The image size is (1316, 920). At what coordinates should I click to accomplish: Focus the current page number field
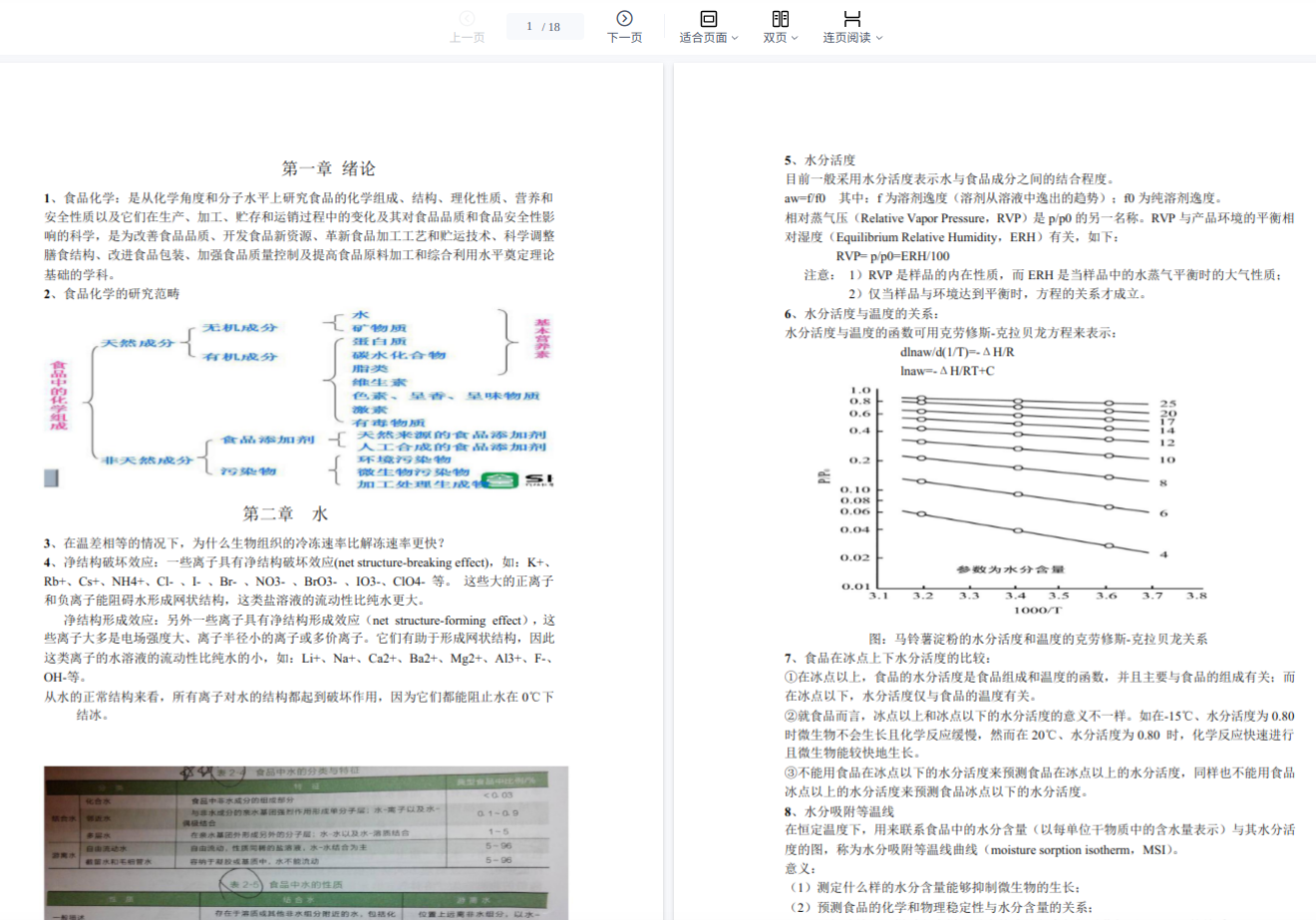click(530, 27)
